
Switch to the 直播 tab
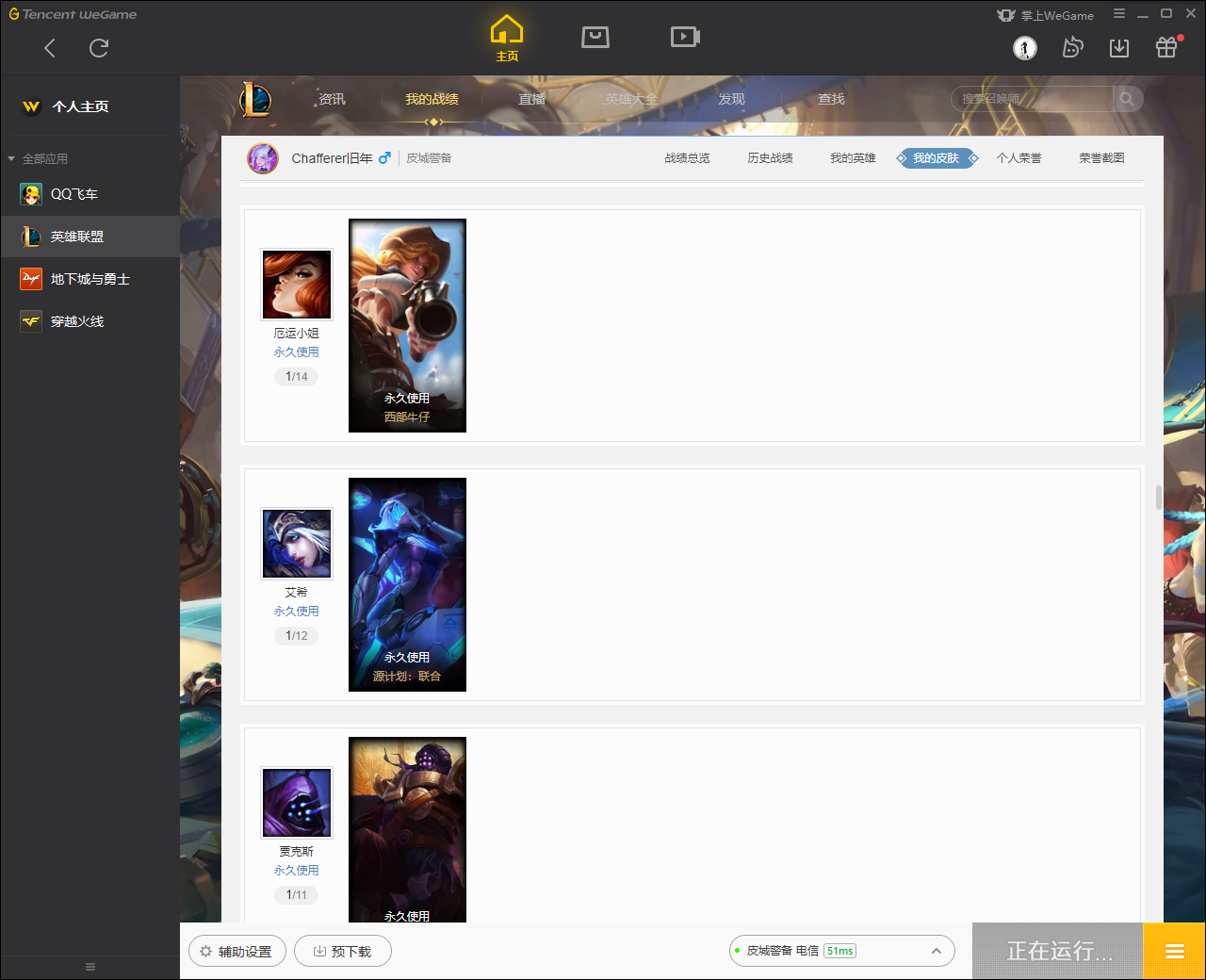coord(531,99)
